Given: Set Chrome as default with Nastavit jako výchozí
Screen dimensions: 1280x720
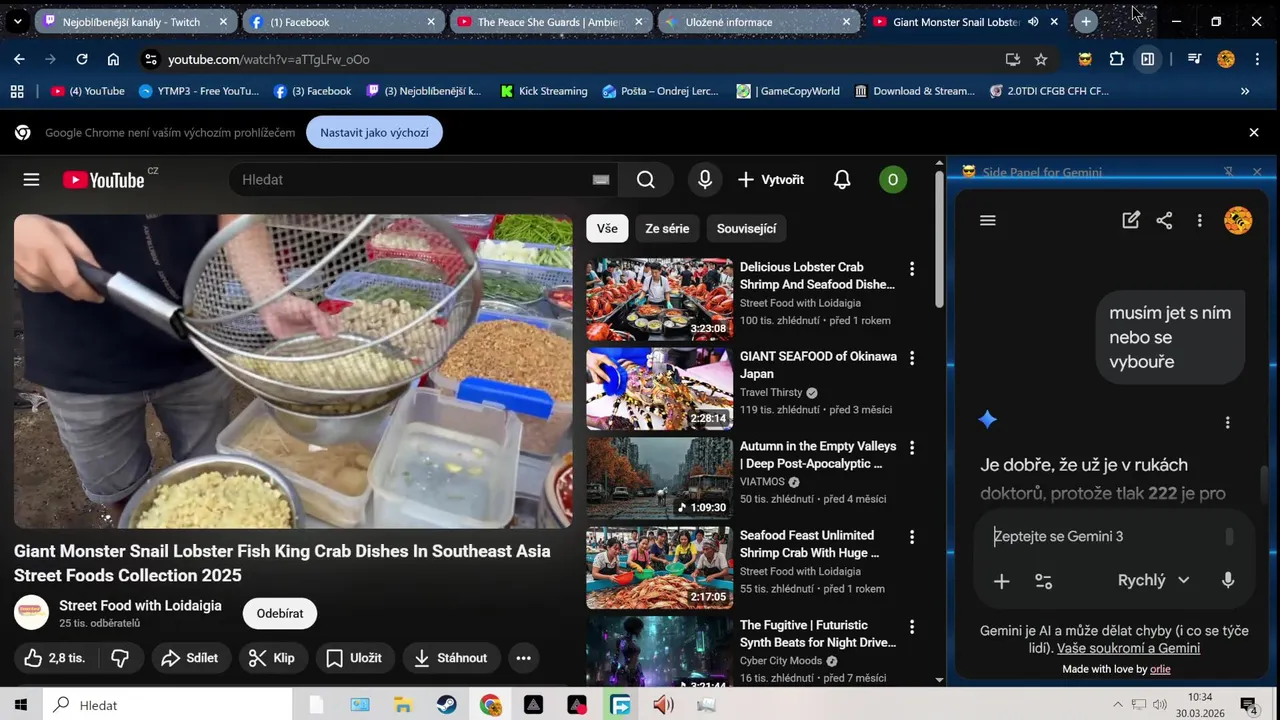Looking at the screenshot, I should 374,132.
